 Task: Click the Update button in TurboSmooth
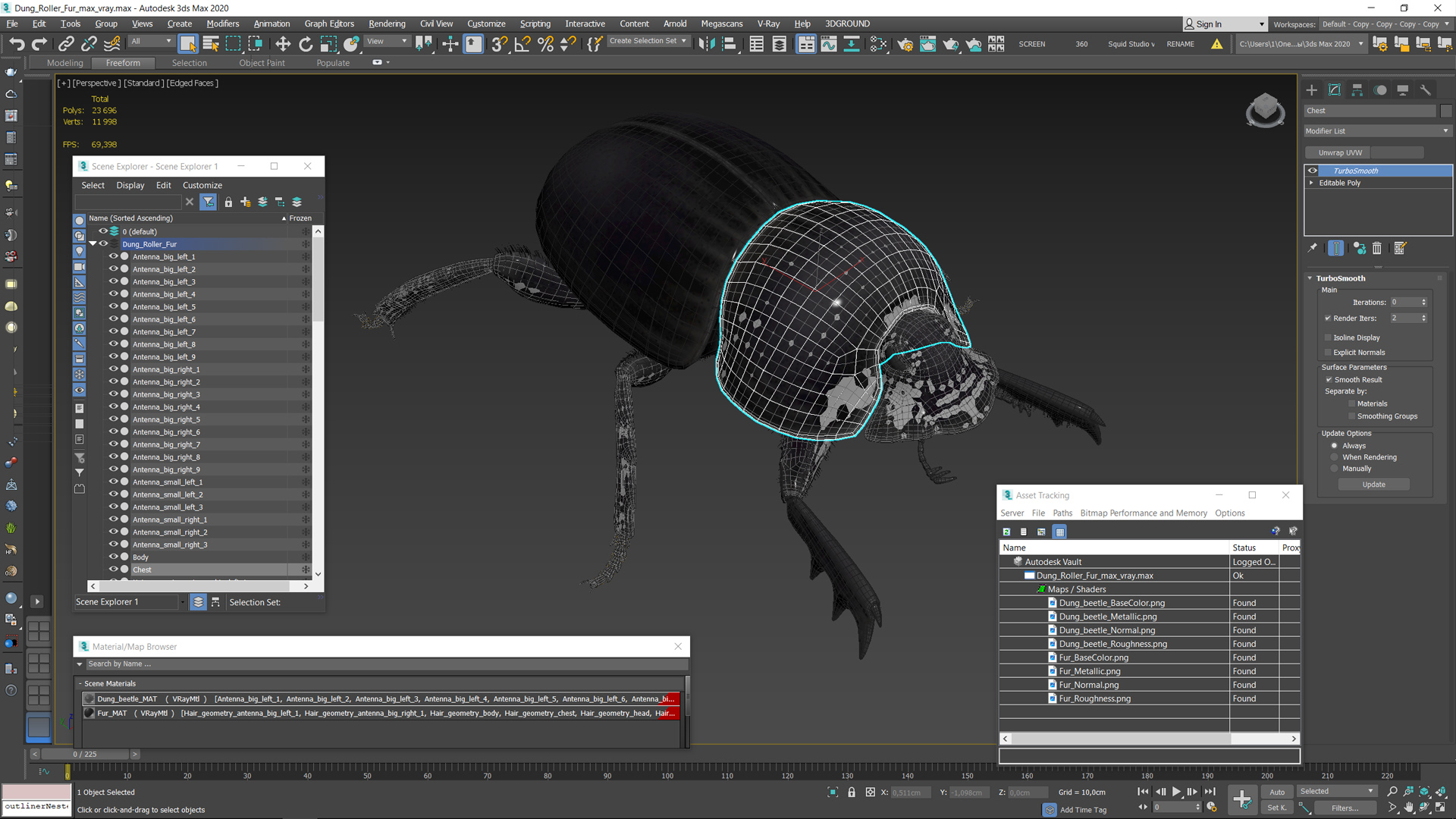(x=1373, y=485)
